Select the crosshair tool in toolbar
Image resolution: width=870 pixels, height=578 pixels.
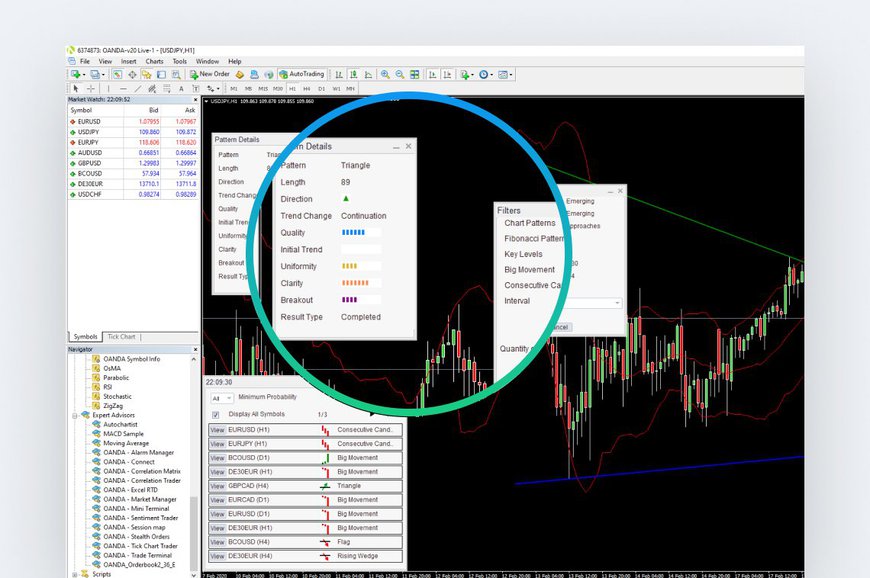point(92,88)
